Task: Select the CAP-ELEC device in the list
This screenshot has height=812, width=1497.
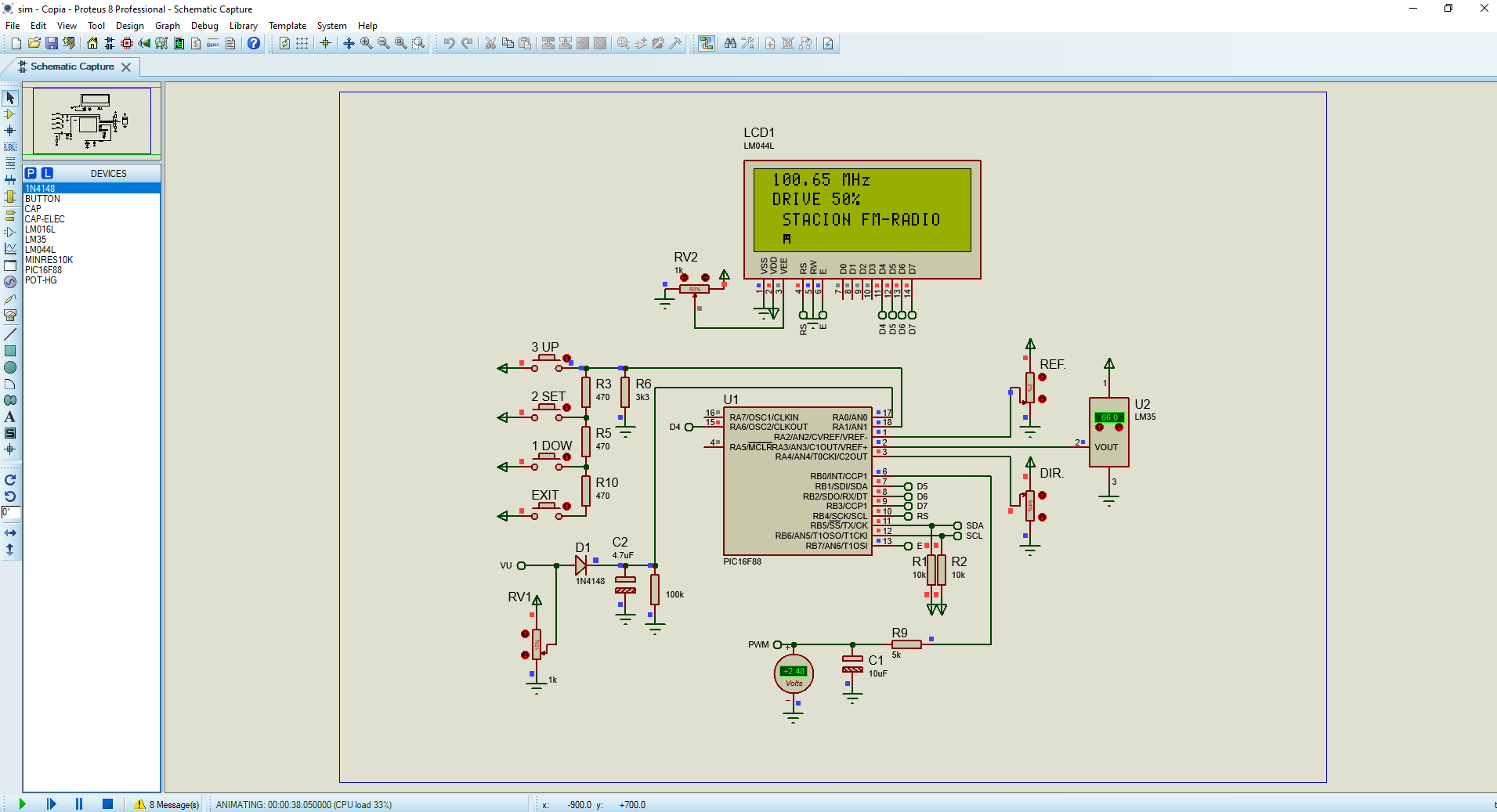Action: click(x=92, y=219)
